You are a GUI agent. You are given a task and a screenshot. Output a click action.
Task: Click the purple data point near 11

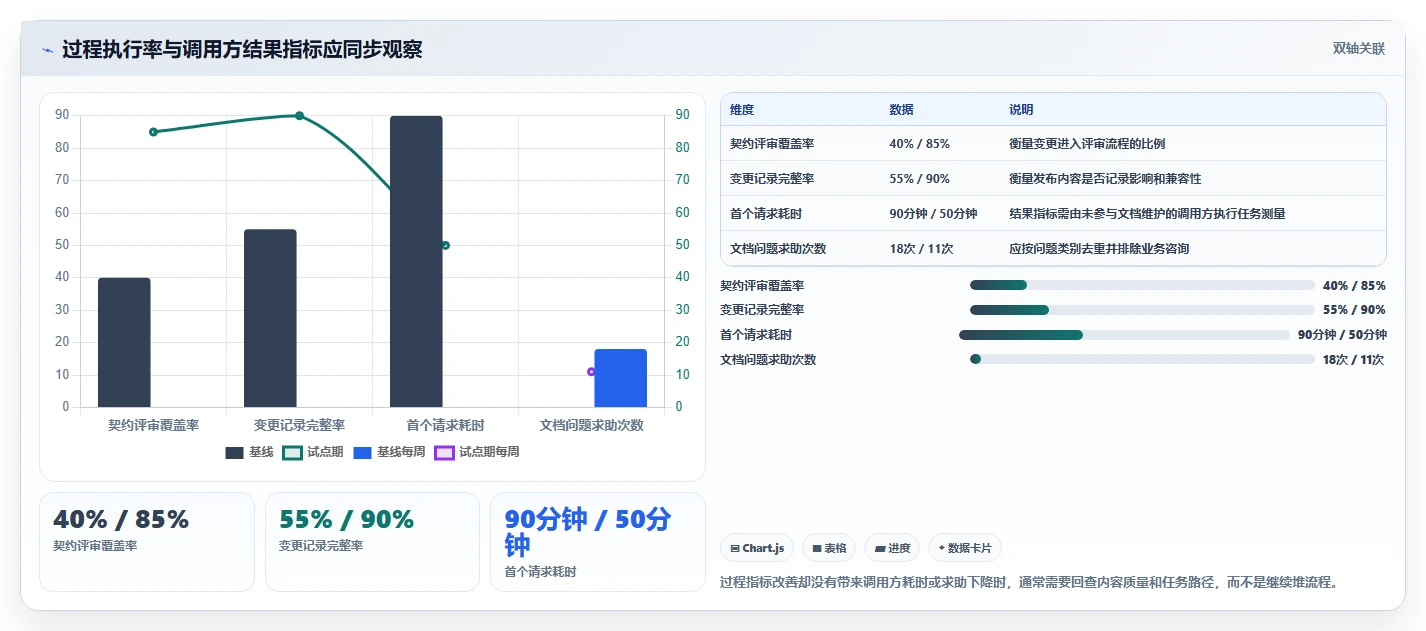click(591, 372)
